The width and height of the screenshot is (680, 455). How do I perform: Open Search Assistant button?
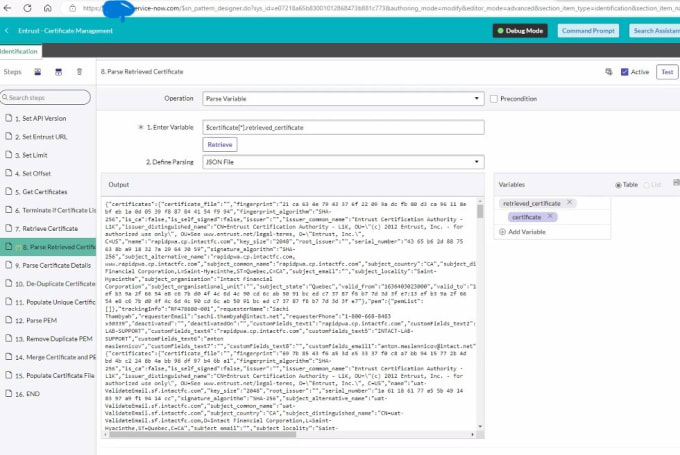[655, 31]
